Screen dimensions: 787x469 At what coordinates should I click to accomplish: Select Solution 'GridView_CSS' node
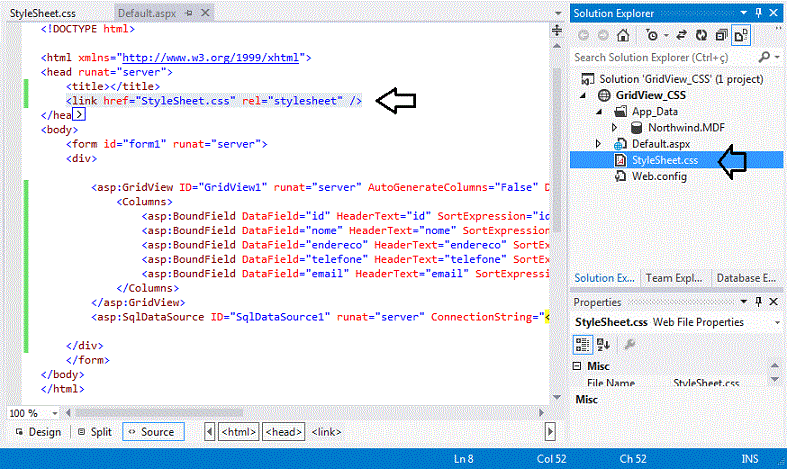pos(681,79)
